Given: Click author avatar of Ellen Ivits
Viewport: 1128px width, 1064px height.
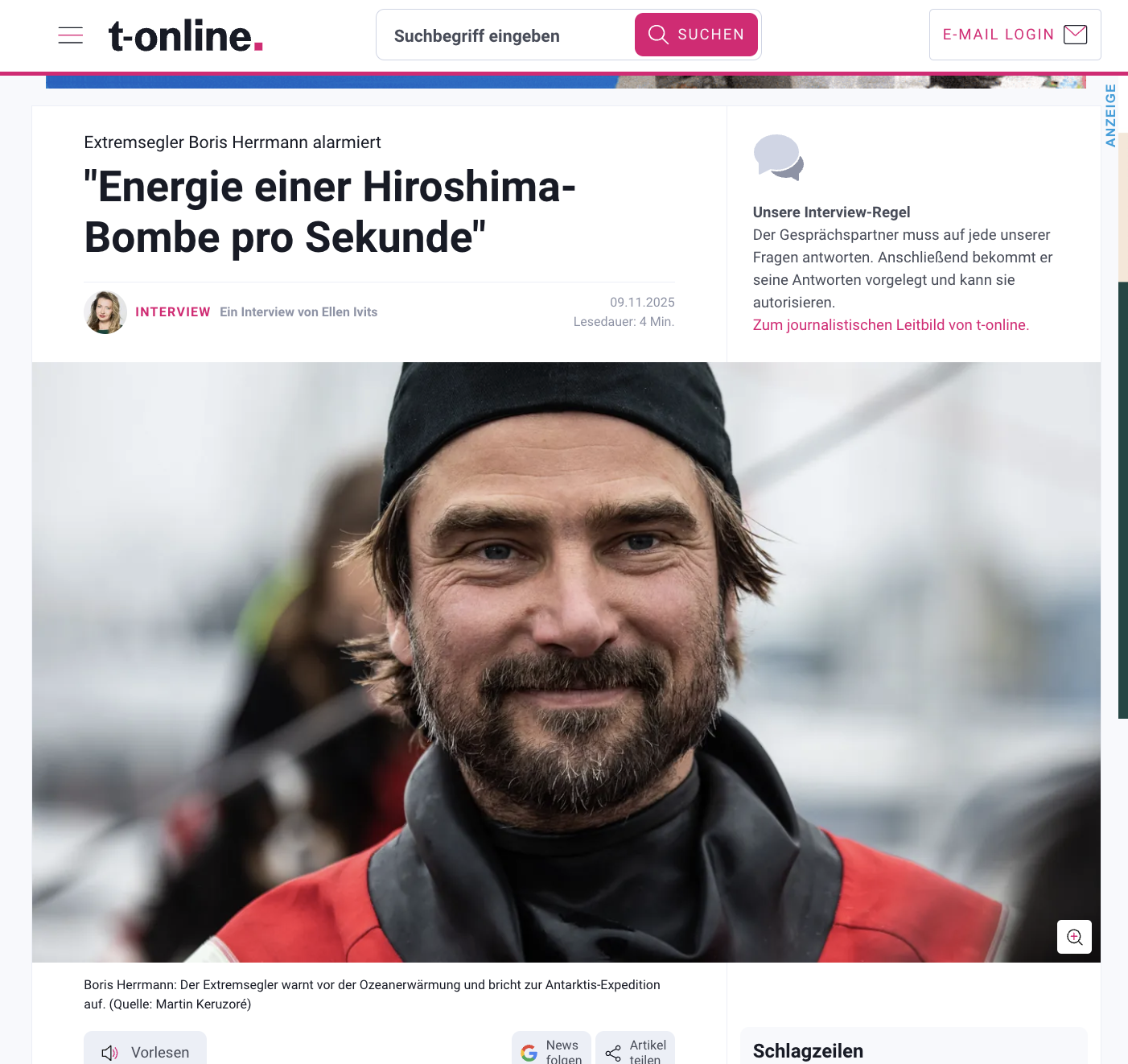Looking at the screenshot, I should (x=105, y=312).
